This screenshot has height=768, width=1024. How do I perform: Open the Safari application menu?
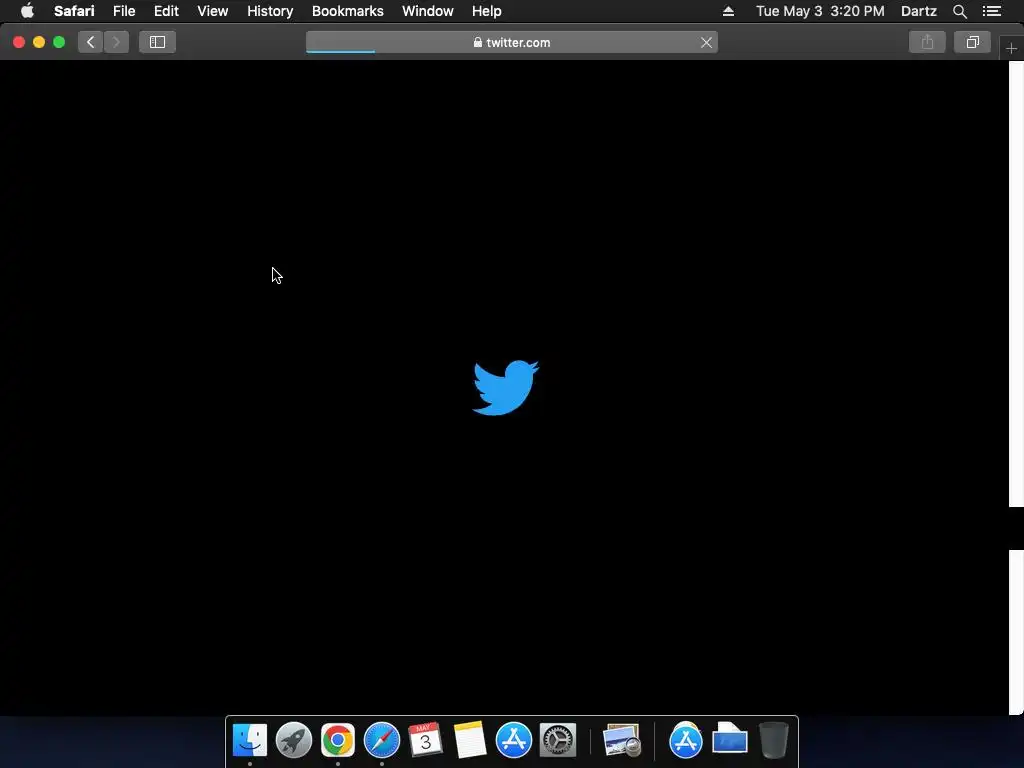tap(74, 11)
